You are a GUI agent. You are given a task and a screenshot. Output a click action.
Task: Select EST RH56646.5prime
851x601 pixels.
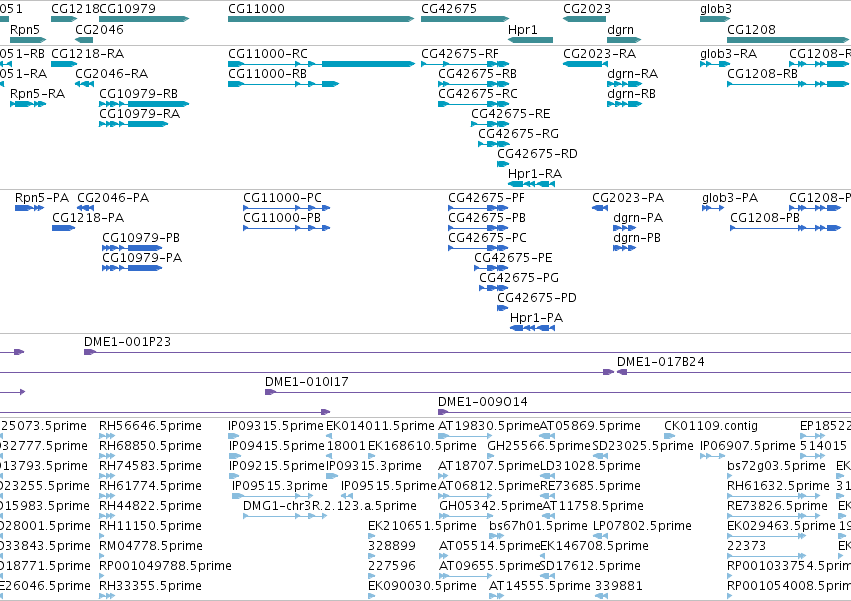(107, 436)
